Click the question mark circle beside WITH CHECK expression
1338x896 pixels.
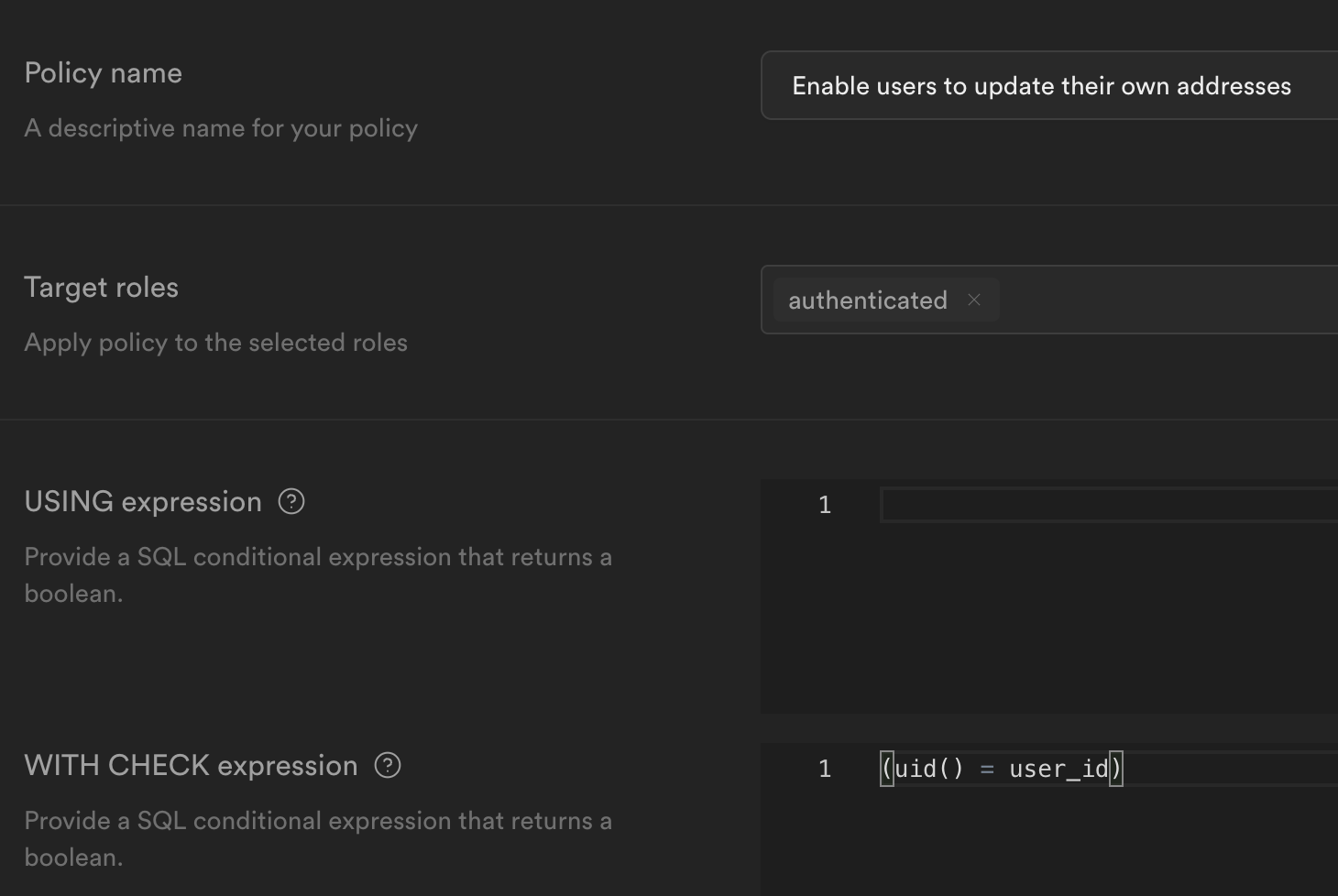388,765
